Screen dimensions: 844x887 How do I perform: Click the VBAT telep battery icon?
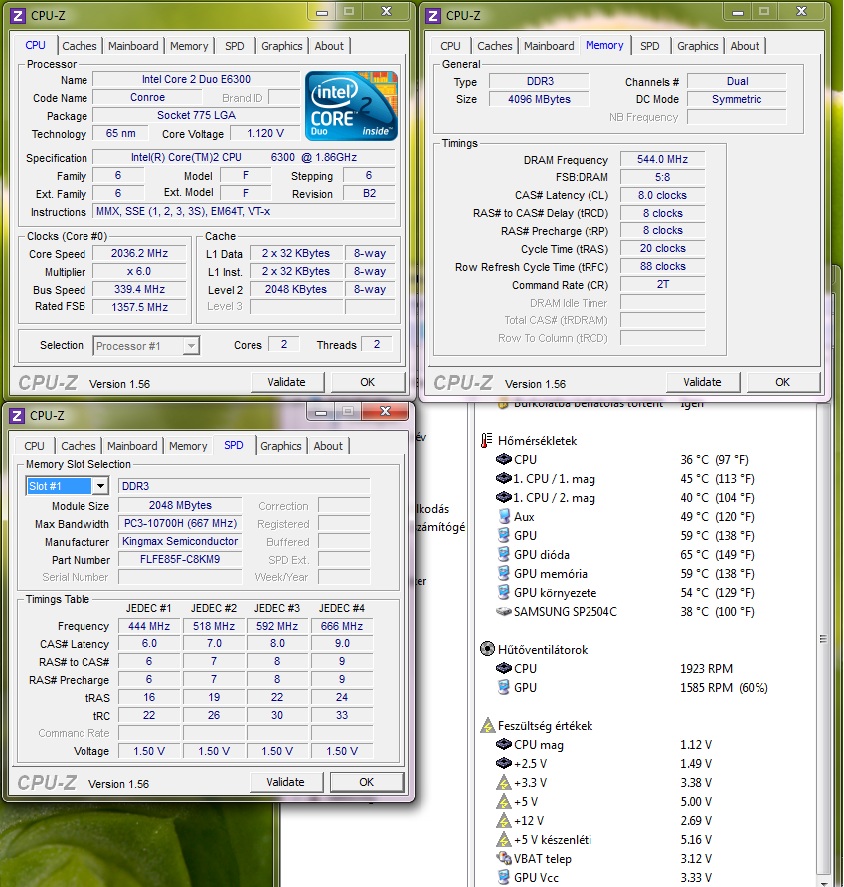[503, 858]
